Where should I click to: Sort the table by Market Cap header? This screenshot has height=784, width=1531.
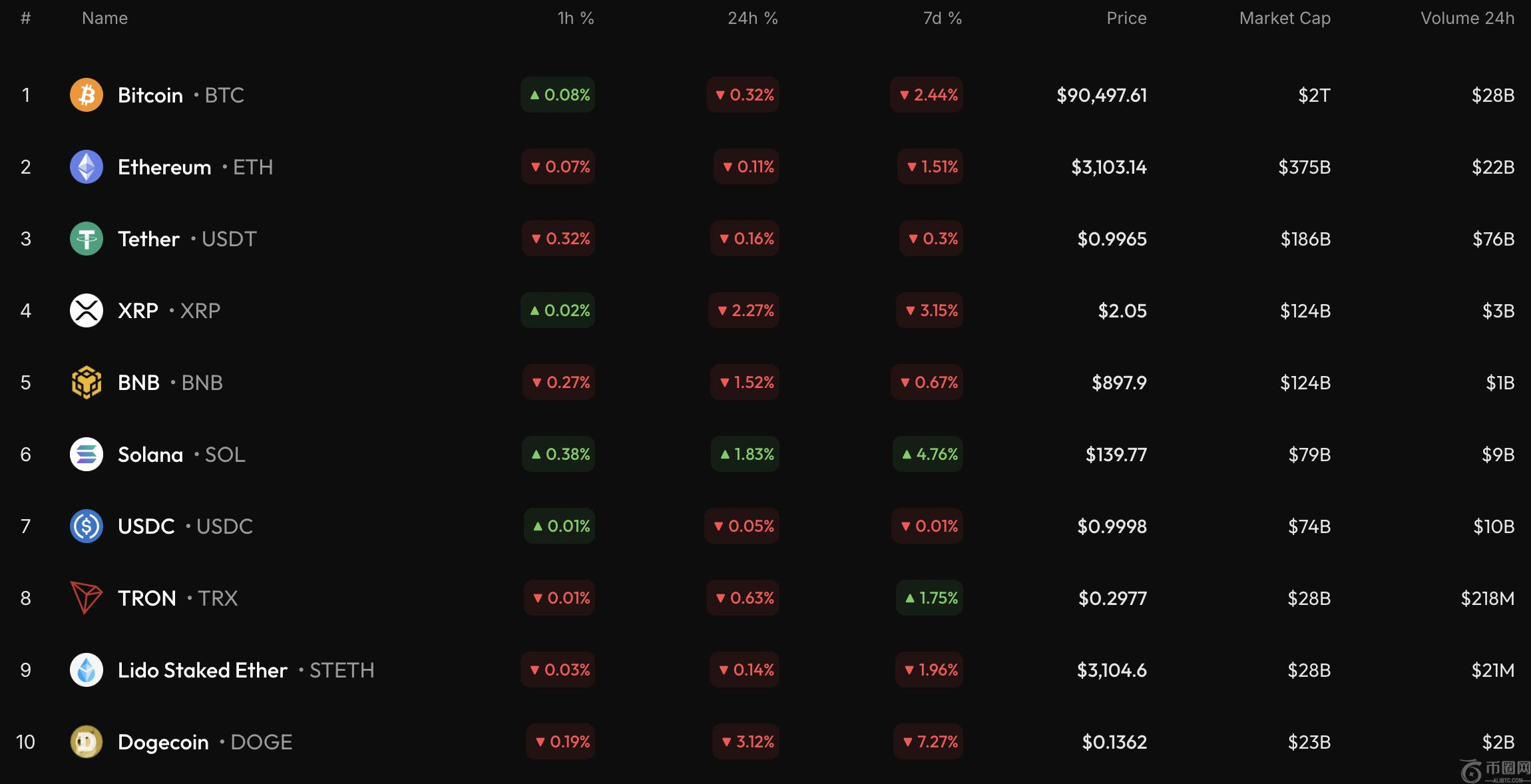pos(1285,19)
